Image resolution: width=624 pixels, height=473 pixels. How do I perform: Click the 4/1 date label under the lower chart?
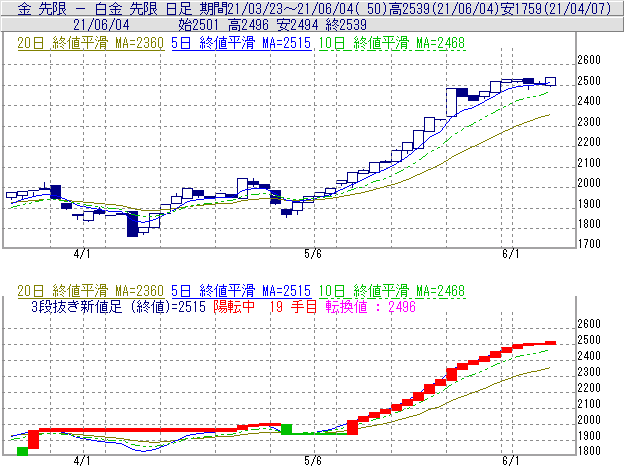[x=82, y=461]
